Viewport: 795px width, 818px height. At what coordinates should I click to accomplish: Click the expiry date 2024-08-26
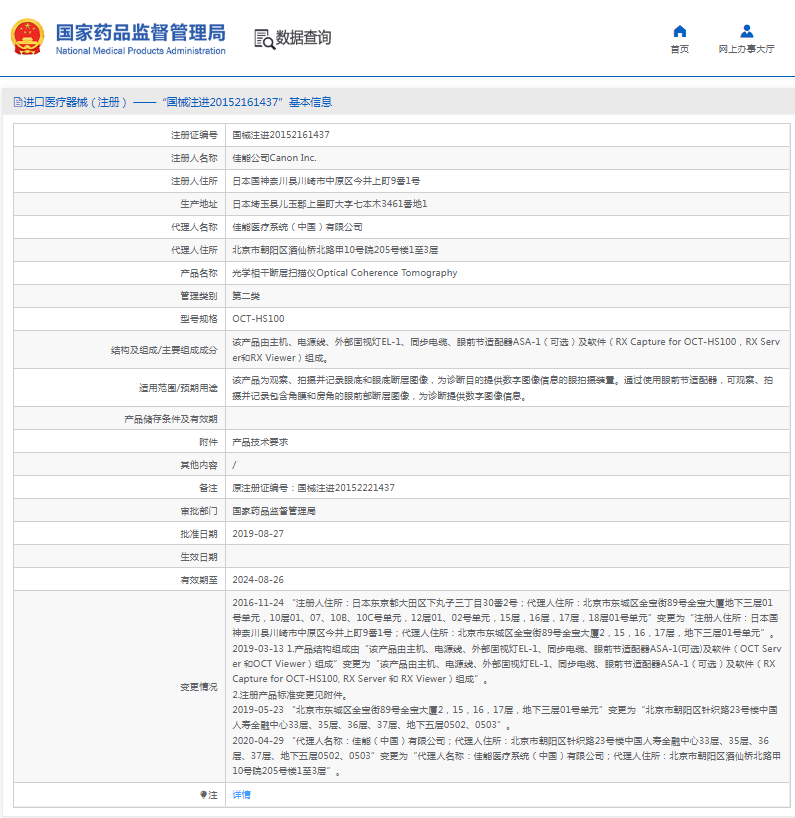tap(258, 579)
